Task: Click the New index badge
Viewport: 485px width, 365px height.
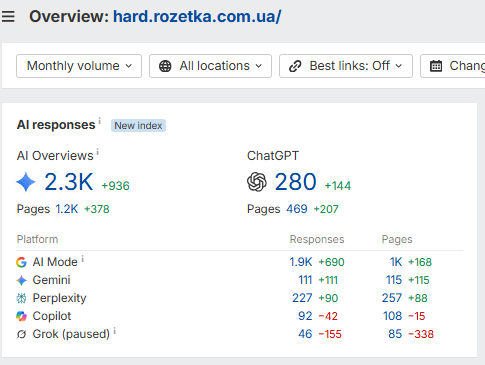Action: coord(138,126)
